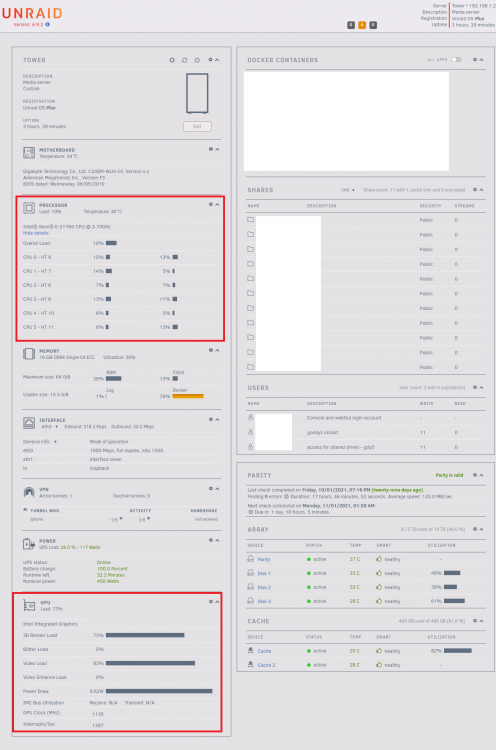Screen dimensions: 496x750
Task: Open the Parity device link
Action: coord(264,559)
